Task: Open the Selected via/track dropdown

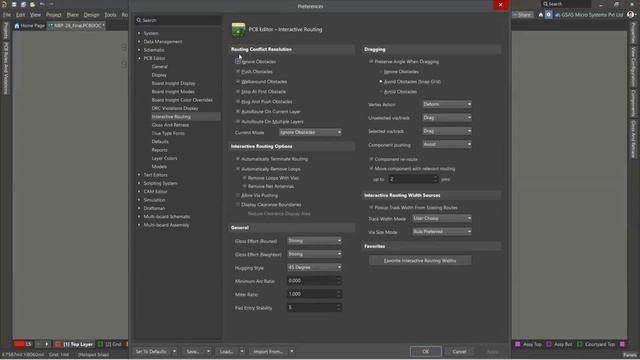Action: point(447,131)
